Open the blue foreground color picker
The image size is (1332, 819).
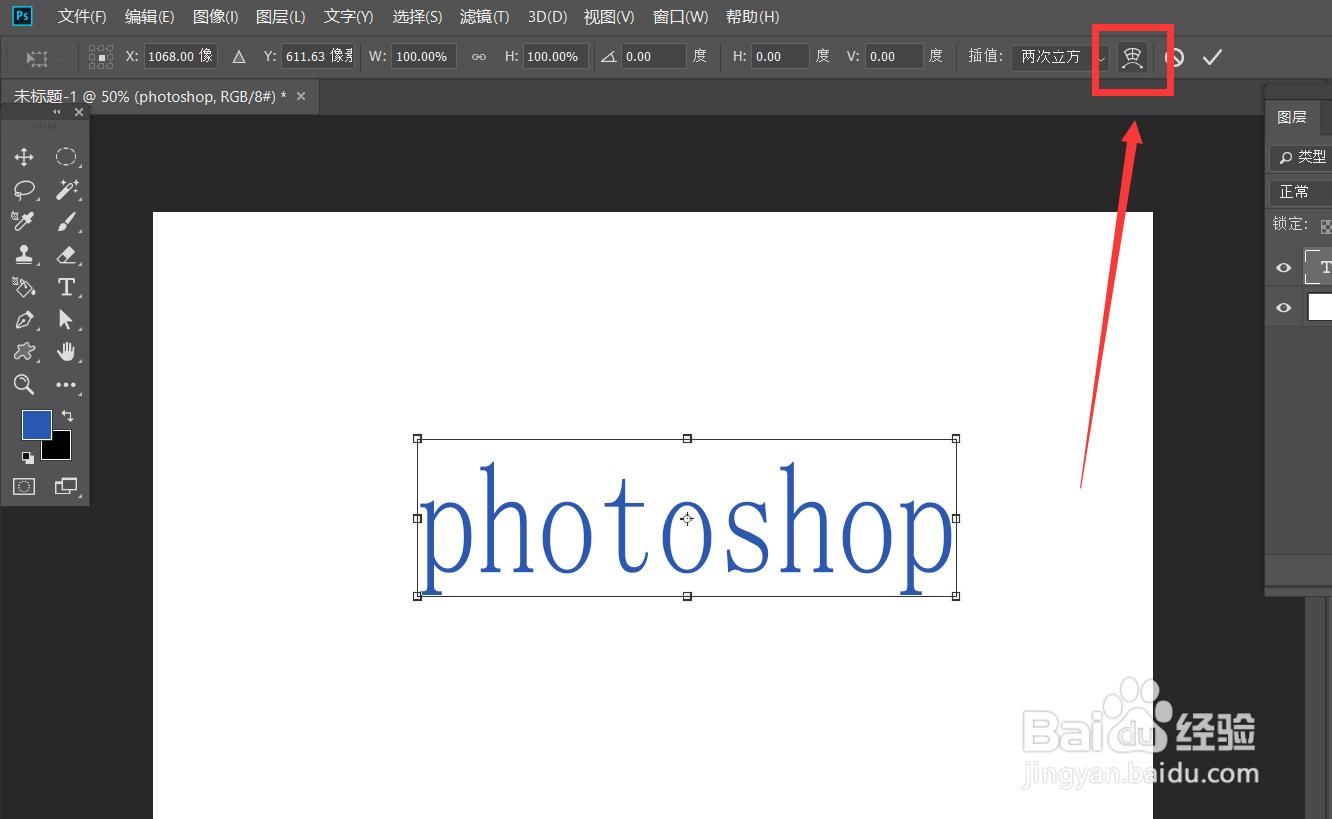(x=36, y=424)
